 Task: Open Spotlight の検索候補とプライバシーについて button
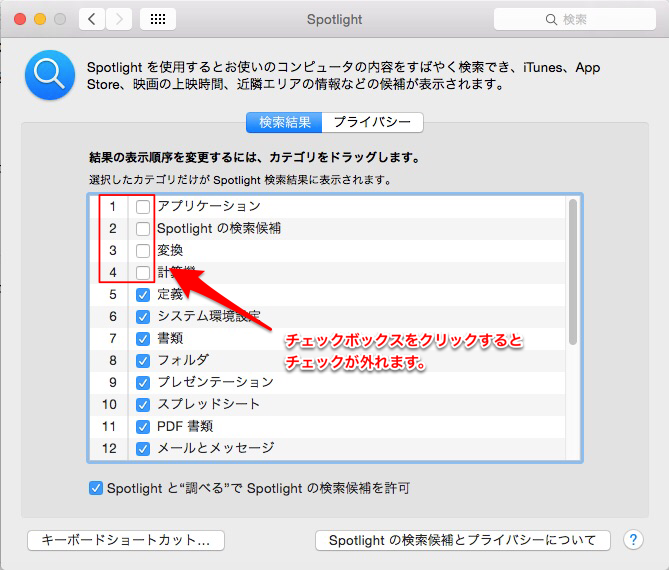point(462,541)
